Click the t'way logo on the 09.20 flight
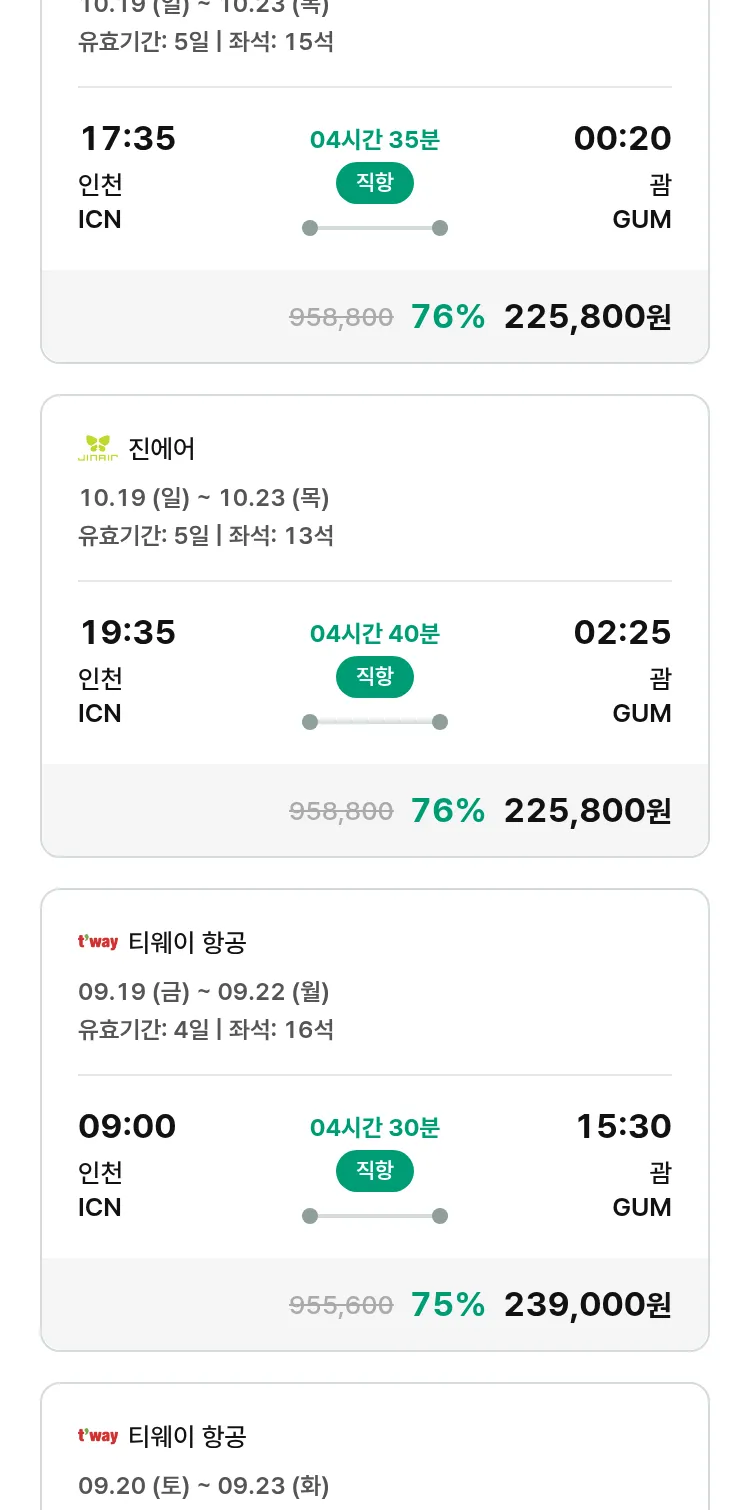 point(98,1436)
